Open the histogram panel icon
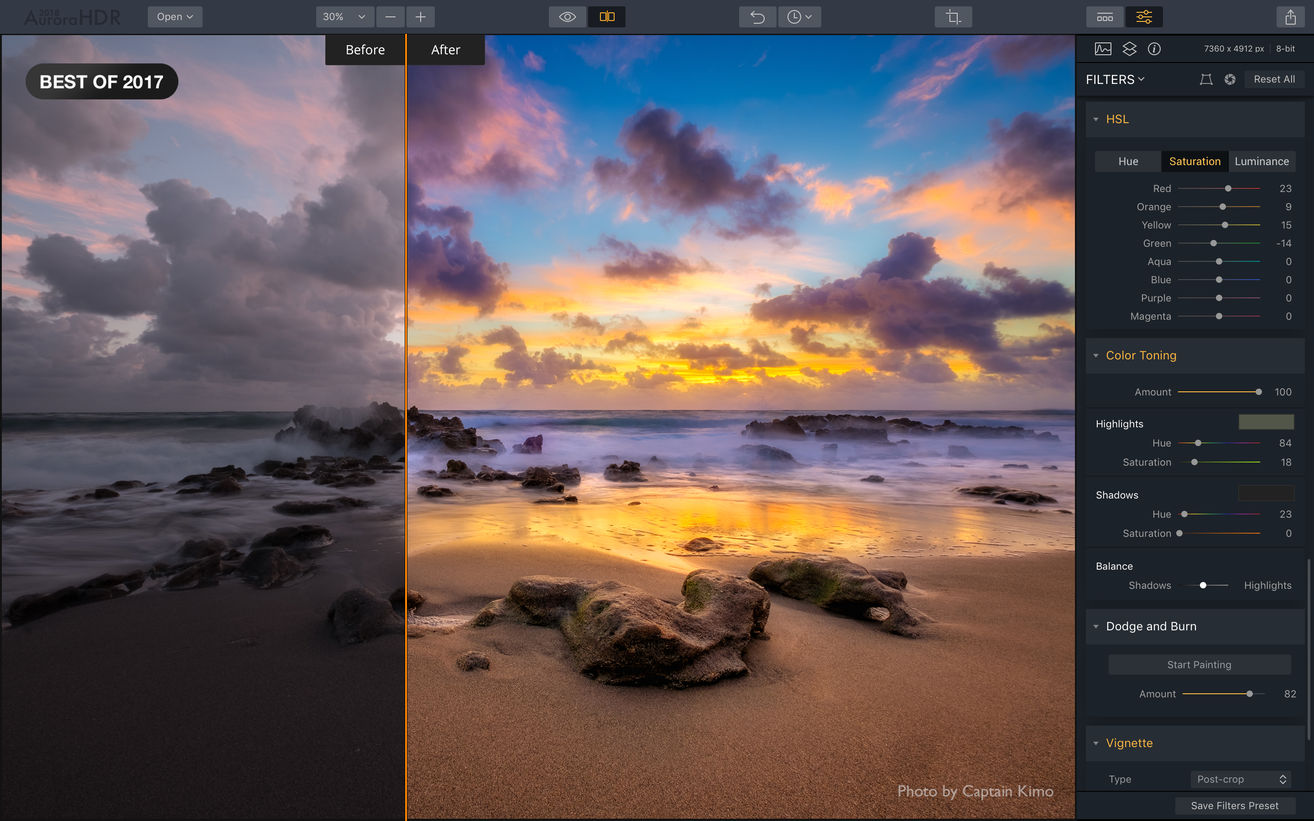The height and width of the screenshot is (821, 1314). coord(1103,49)
